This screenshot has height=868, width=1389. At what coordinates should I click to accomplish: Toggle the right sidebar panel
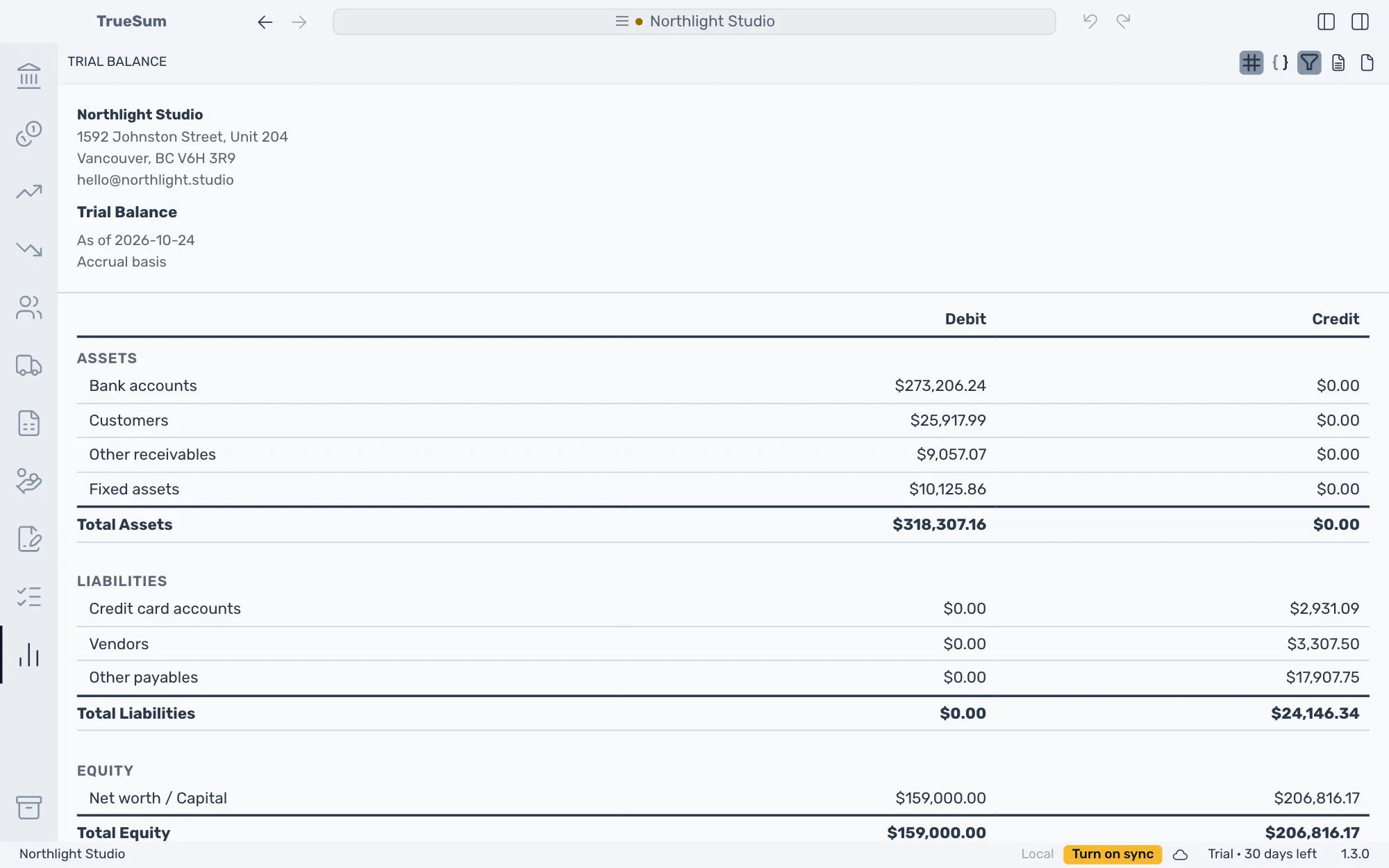(x=1360, y=22)
